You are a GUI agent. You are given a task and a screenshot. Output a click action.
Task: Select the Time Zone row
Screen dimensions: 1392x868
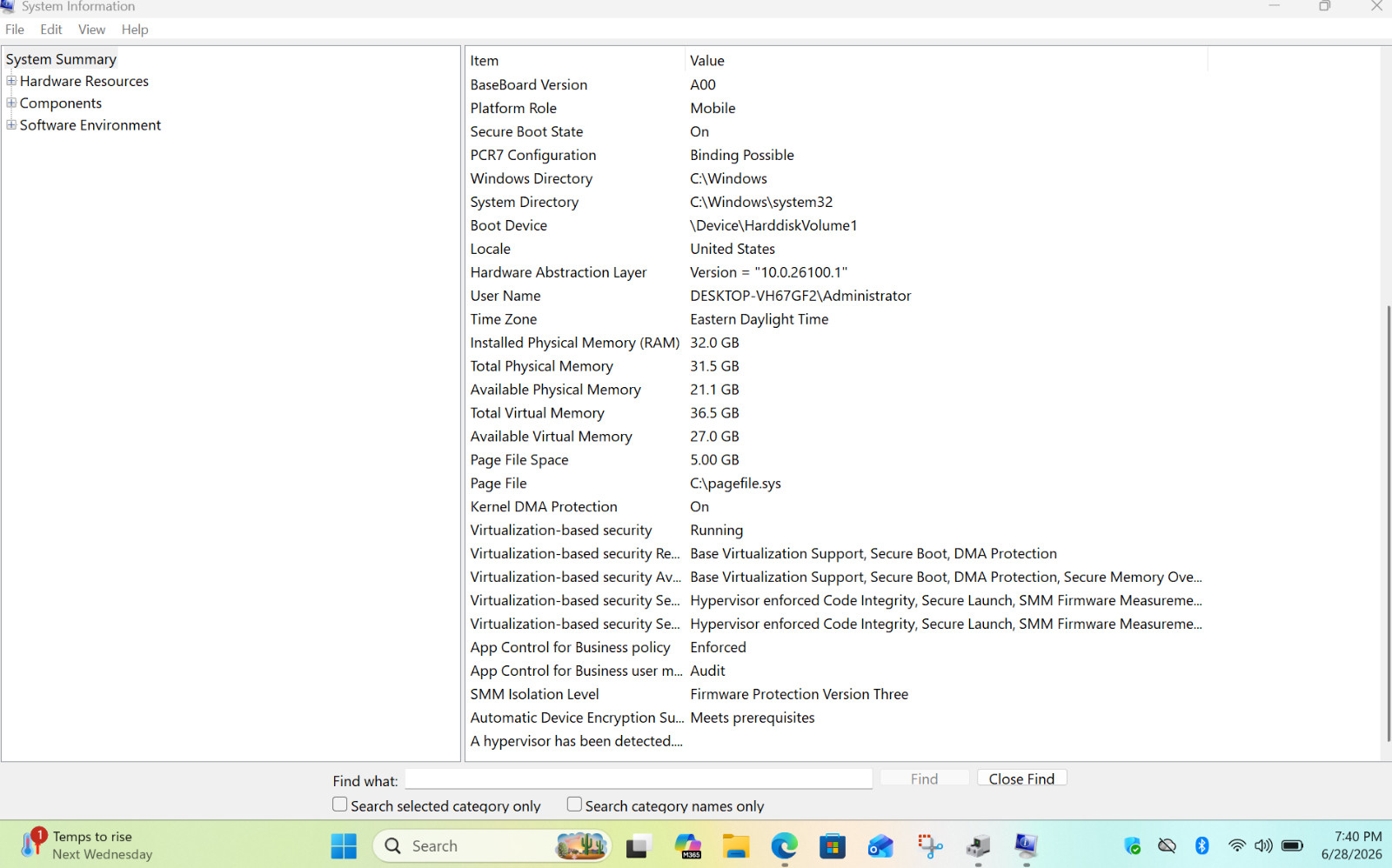(x=836, y=319)
